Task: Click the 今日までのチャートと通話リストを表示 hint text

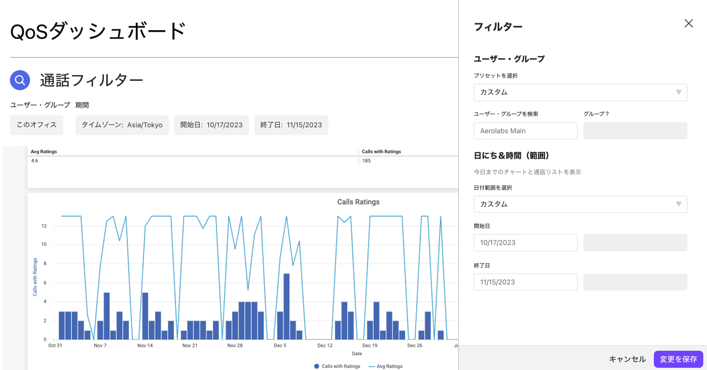Action: tap(527, 172)
